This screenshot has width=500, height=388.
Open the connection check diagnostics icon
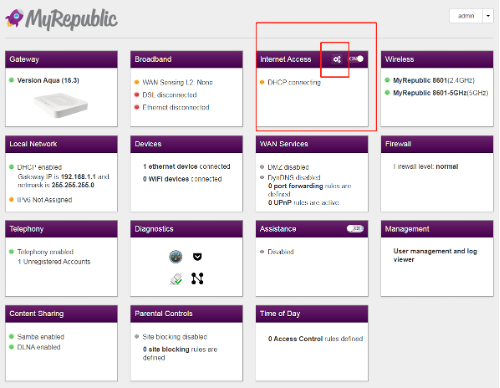[176, 279]
